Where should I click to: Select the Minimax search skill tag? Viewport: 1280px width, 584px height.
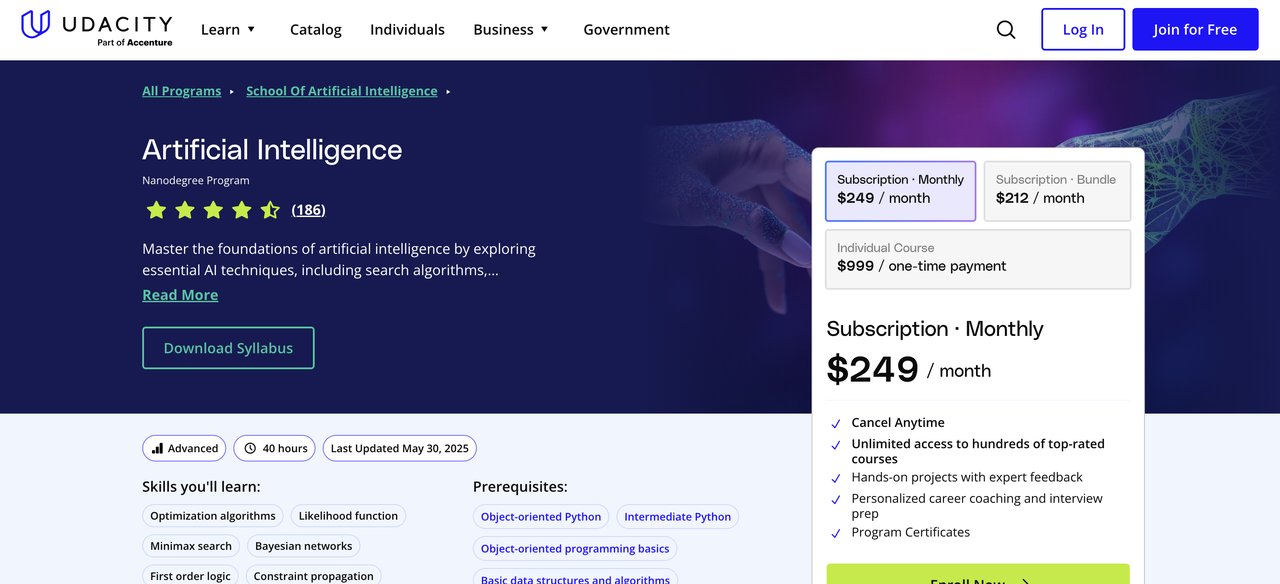[191, 546]
